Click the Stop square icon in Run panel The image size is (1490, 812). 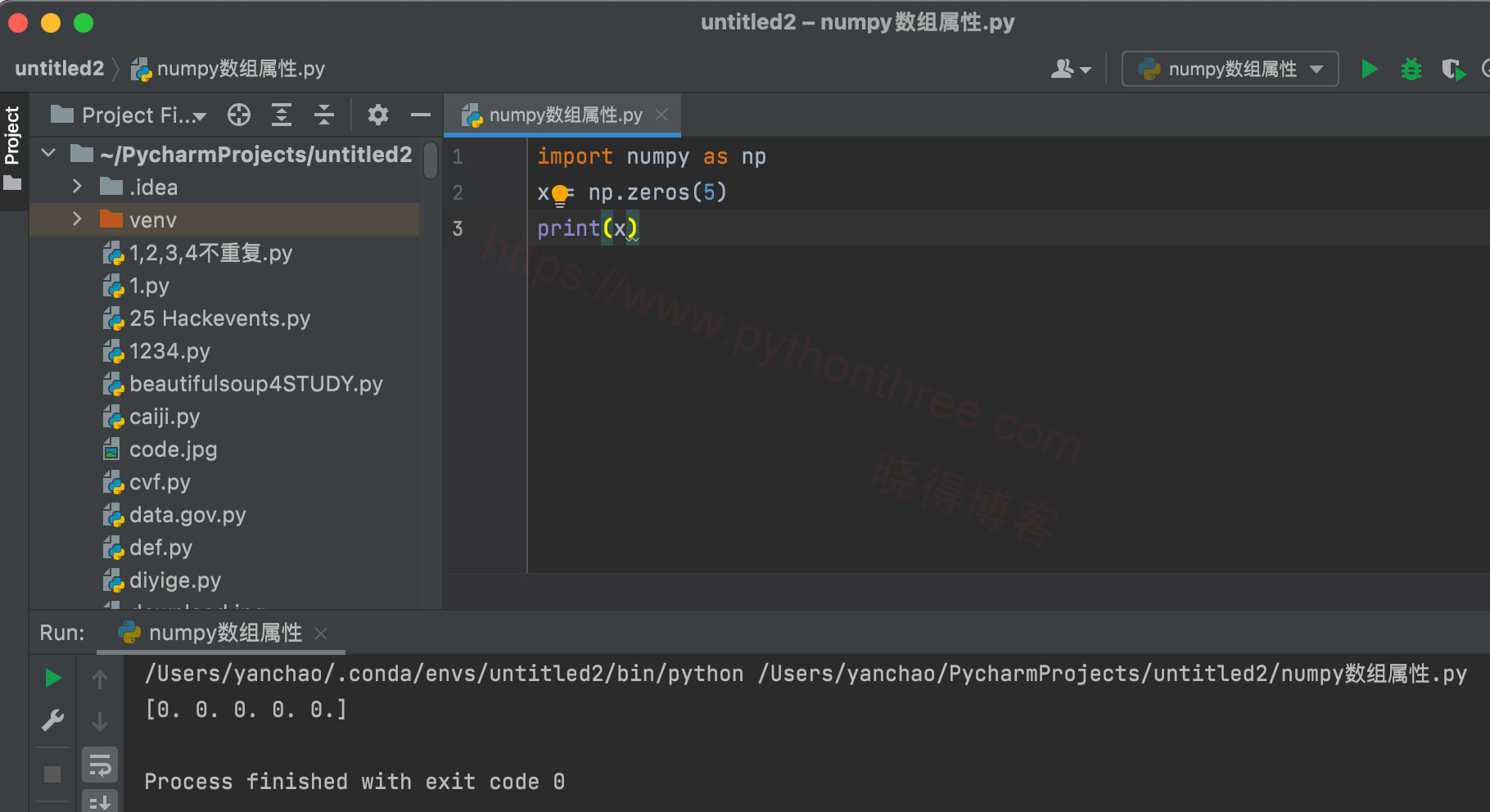[x=52, y=774]
